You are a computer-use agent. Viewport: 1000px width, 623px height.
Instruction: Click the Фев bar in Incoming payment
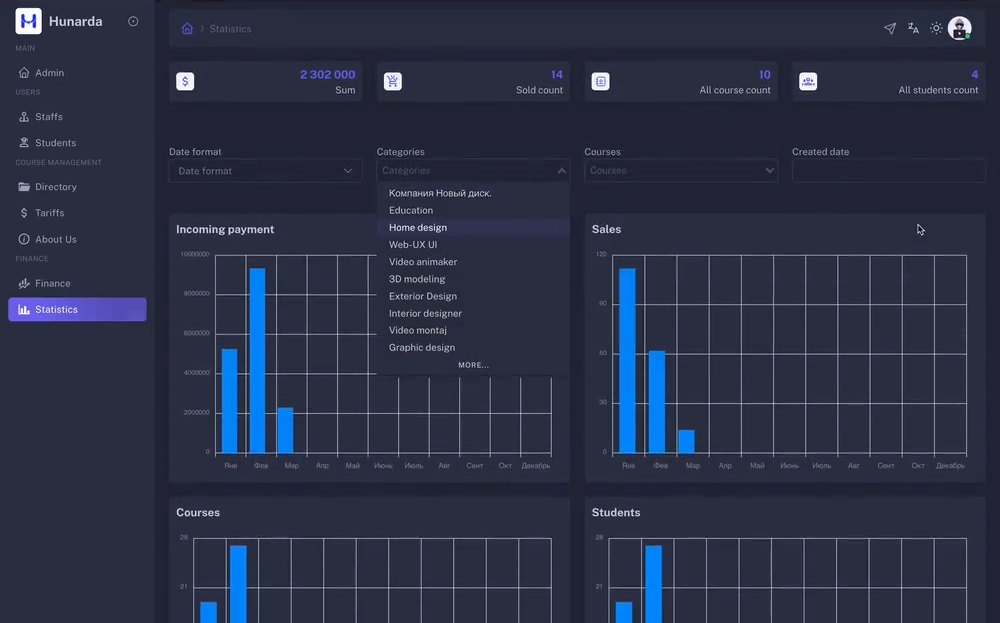point(258,360)
